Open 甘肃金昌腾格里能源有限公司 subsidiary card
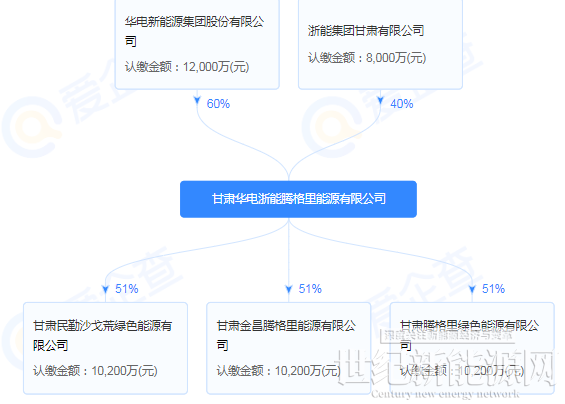Image resolution: width=565 pixels, height=404 pixels. point(289,348)
